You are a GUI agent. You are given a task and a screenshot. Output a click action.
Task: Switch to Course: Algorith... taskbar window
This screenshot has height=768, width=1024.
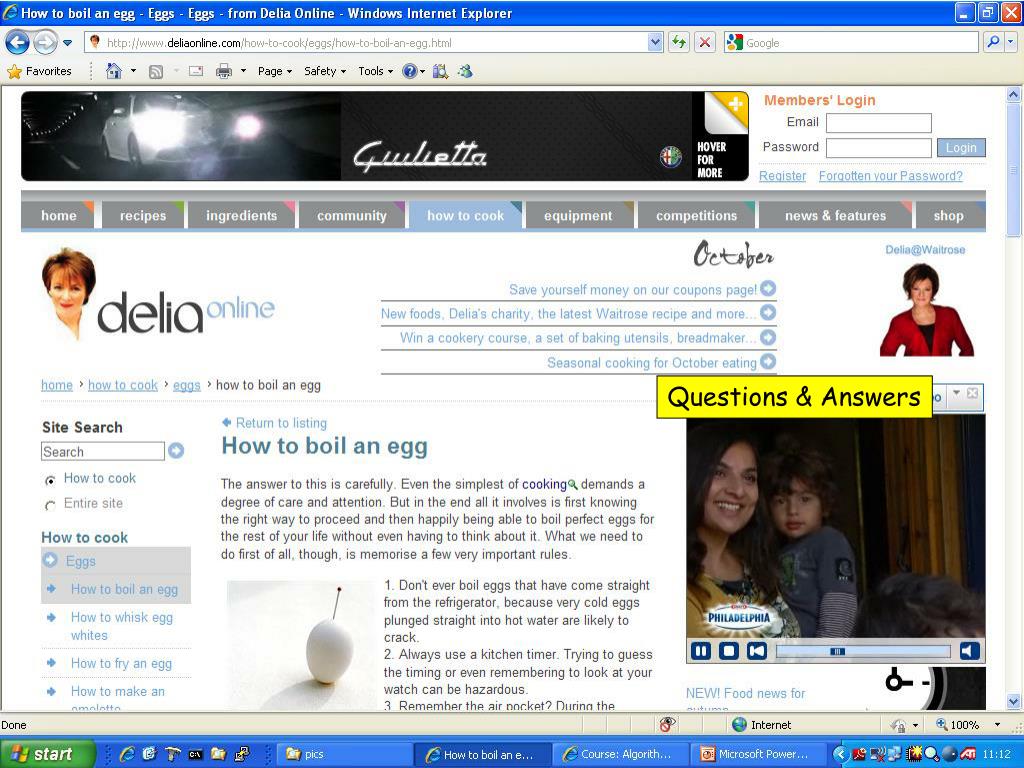click(619, 754)
